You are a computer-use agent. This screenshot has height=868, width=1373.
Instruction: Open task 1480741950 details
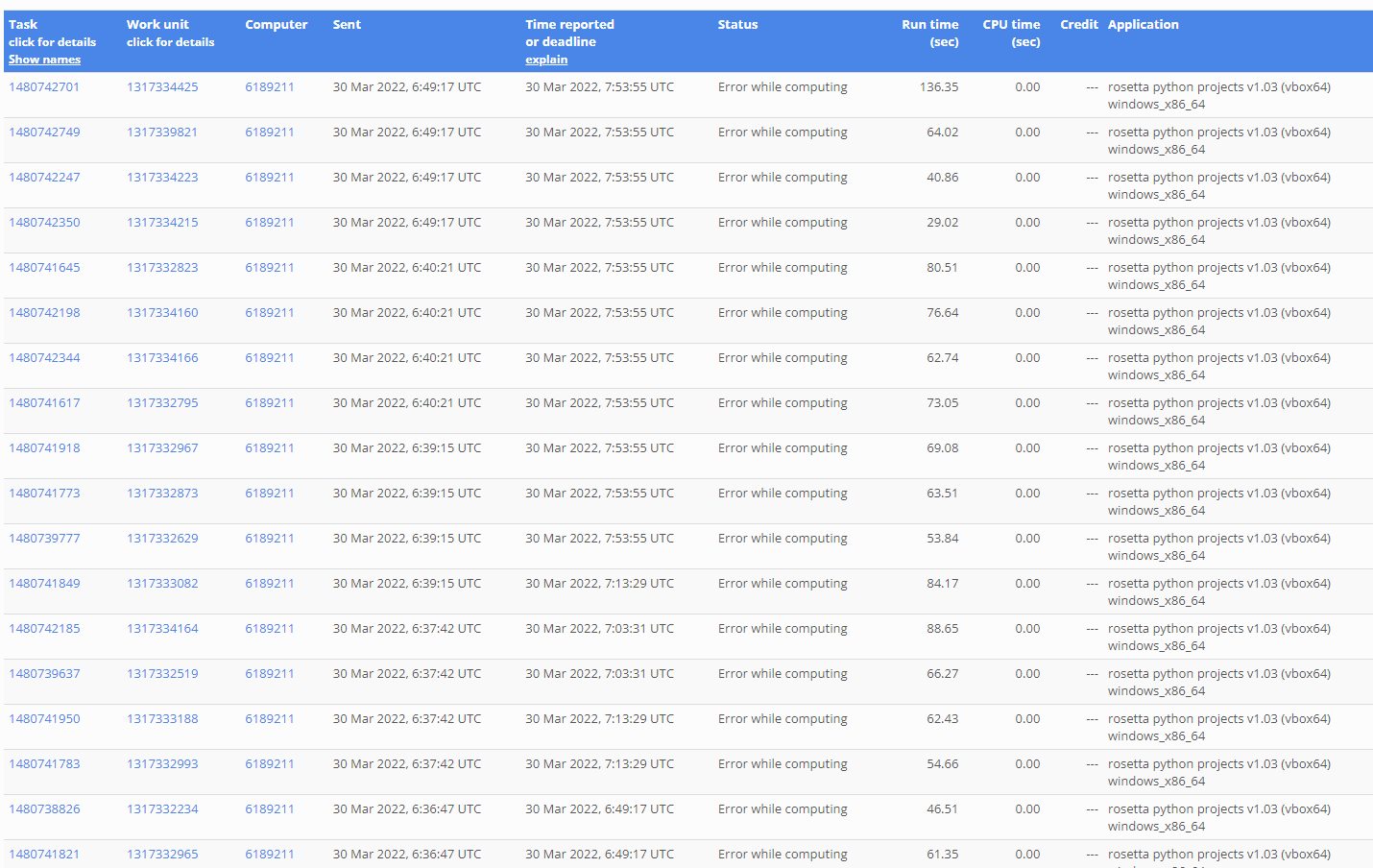pos(44,718)
